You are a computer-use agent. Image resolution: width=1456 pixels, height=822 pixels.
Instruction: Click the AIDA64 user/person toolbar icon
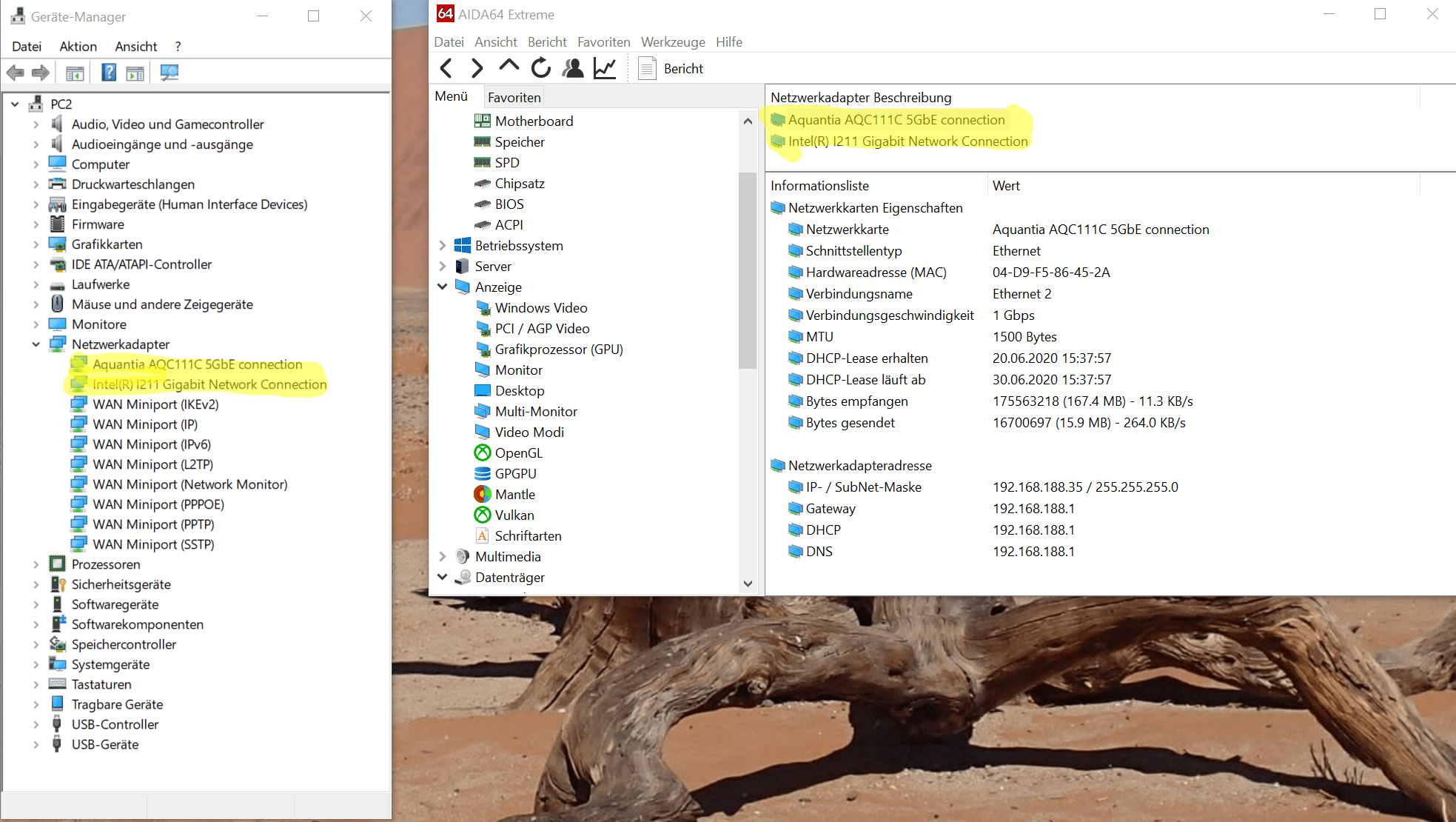[x=573, y=68]
